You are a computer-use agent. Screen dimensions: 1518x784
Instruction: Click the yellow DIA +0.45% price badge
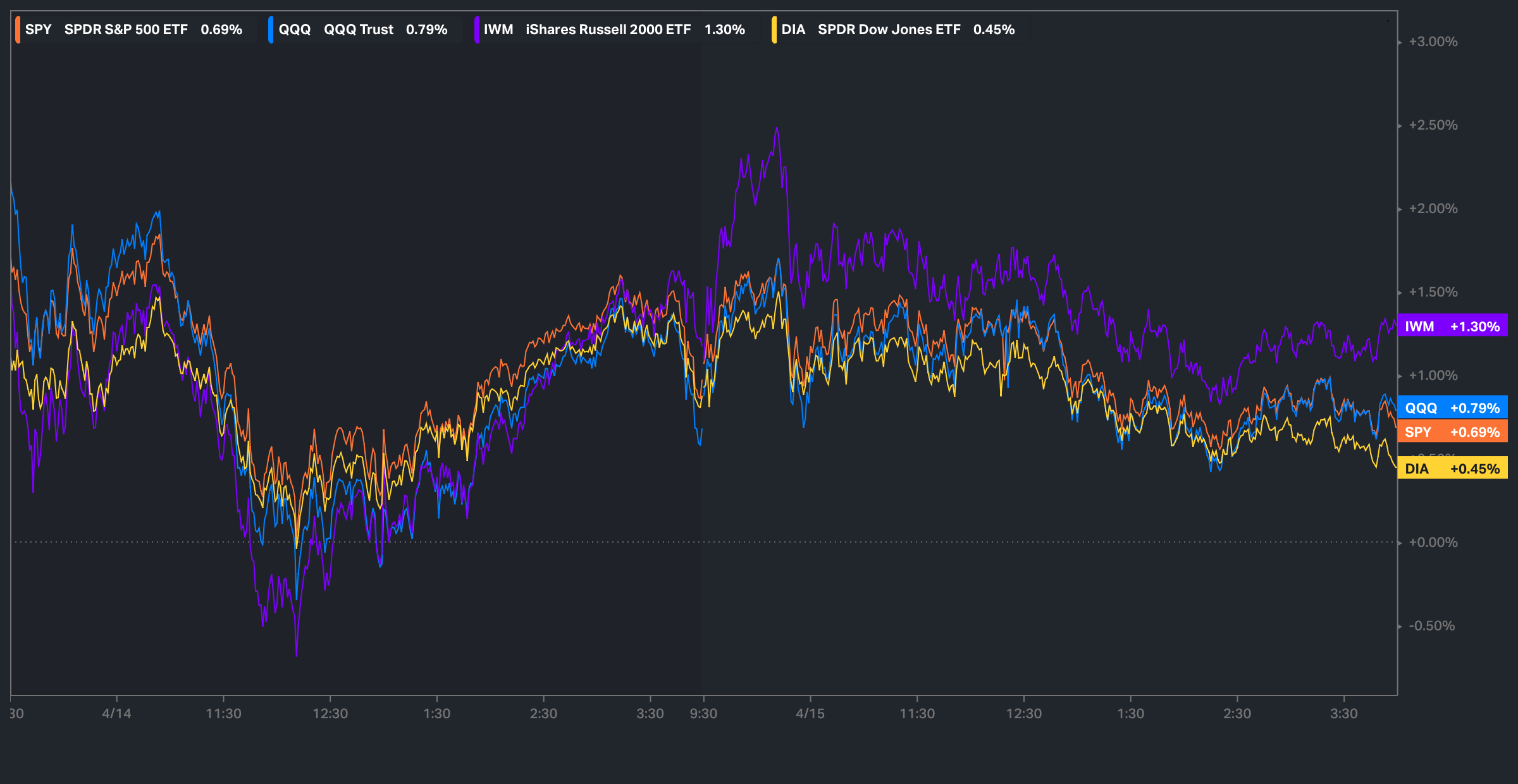1452,469
